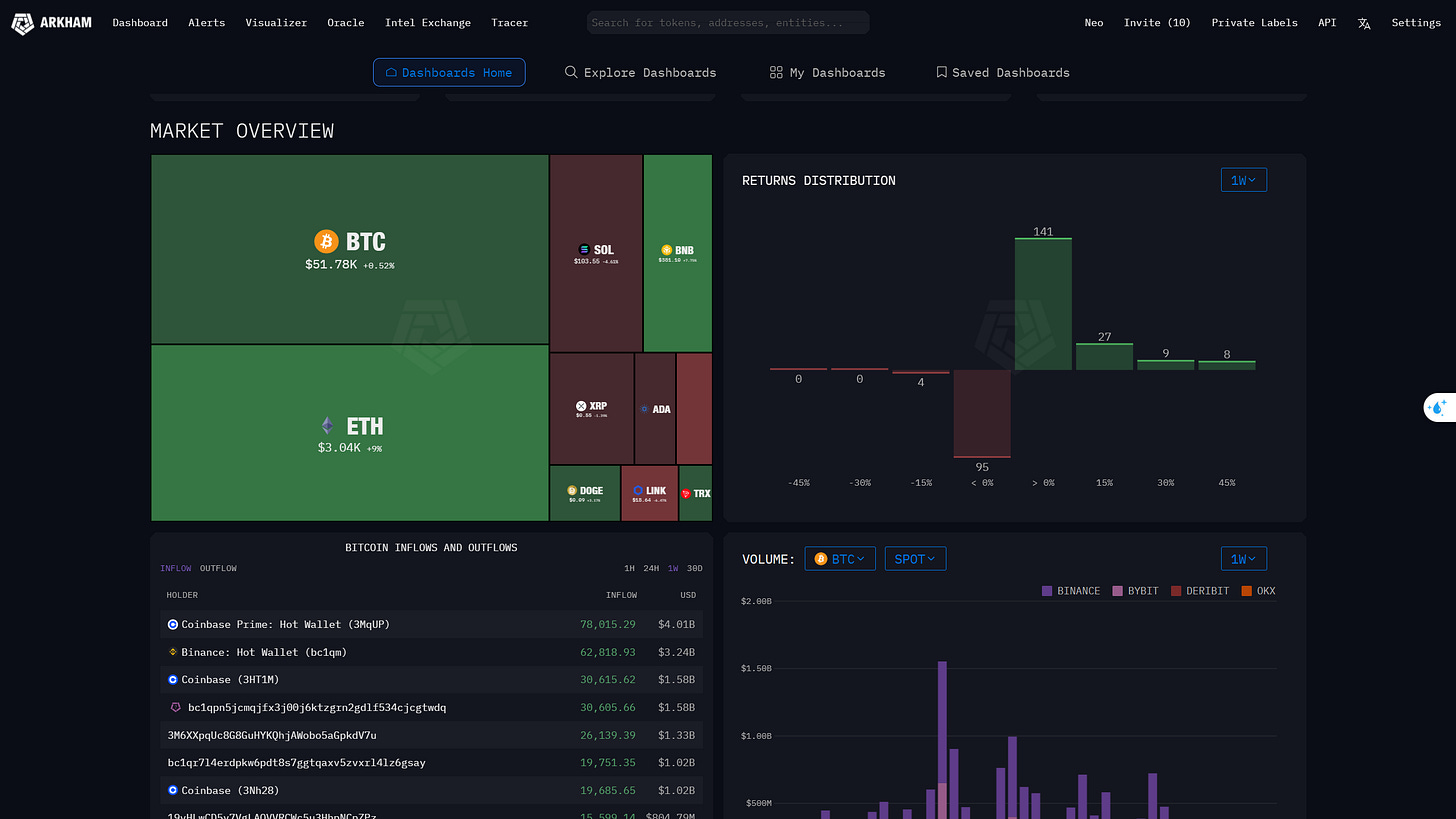Image resolution: width=1456 pixels, height=819 pixels.
Task: Open Returns Distribution 1W dropdown
Action: (x=1244, y=180)
